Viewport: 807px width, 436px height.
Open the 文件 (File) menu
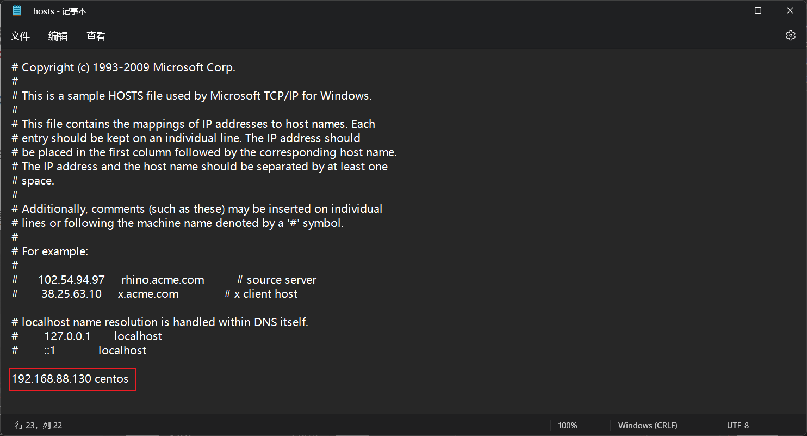click(x=20, y=36)
